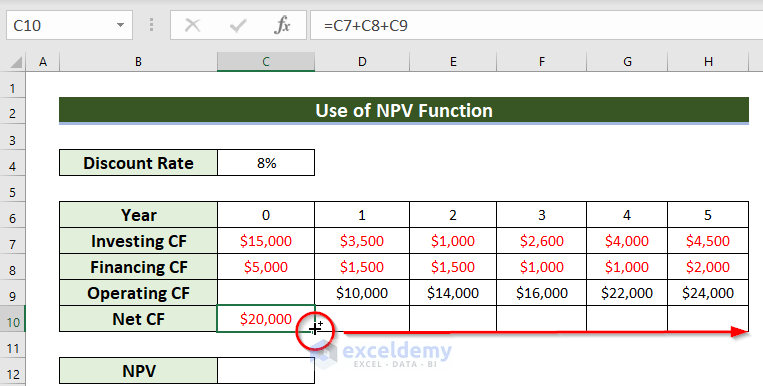Select the 'Discount Rate' label cell
The image size is (763, 386).
point(138,163)
